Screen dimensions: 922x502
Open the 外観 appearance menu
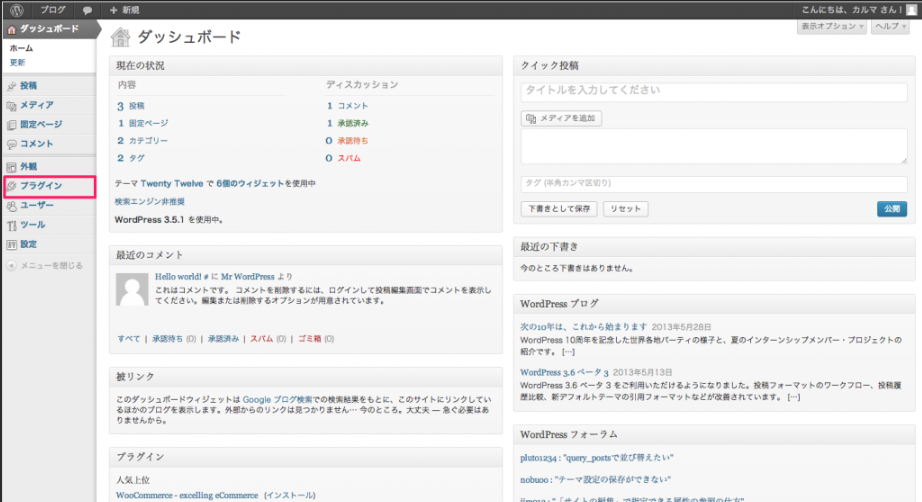[x=28, y=167]
